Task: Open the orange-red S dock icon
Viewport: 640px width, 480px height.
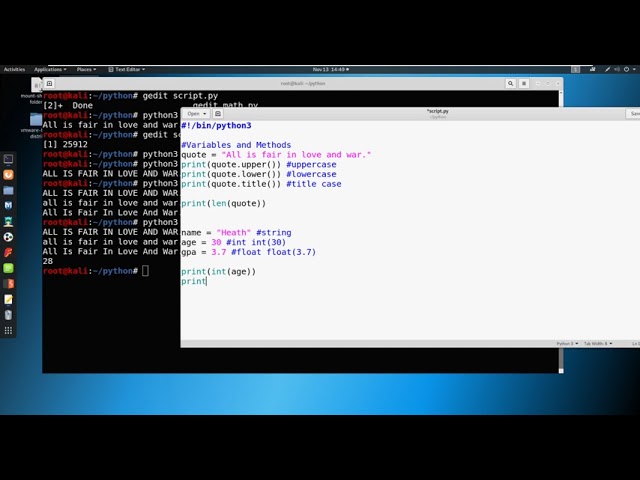Action: pos(8,283)
